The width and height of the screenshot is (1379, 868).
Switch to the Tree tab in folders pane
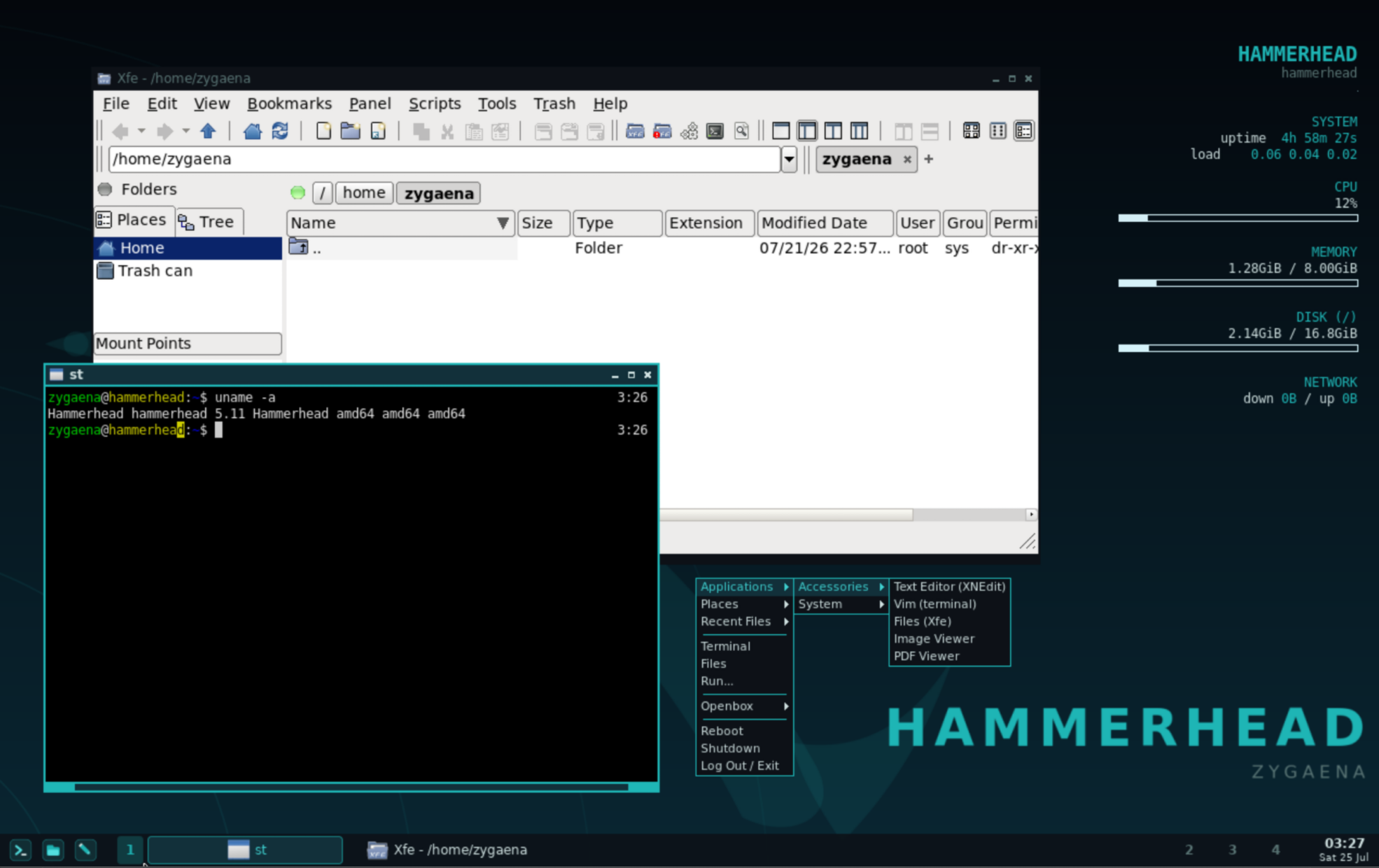click(208, 222)
